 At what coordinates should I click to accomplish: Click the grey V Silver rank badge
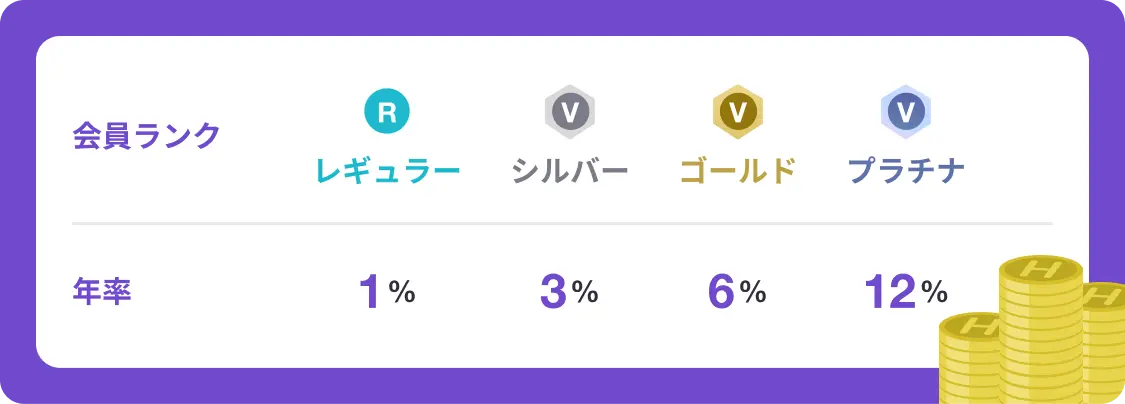pos(570,112)
